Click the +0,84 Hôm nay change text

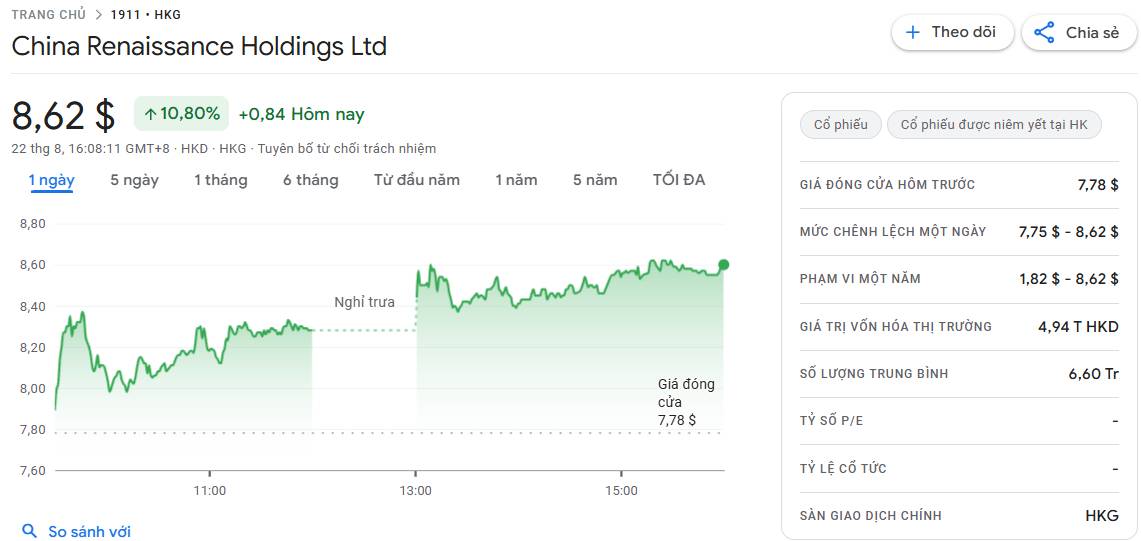click(x=301, y=114)
